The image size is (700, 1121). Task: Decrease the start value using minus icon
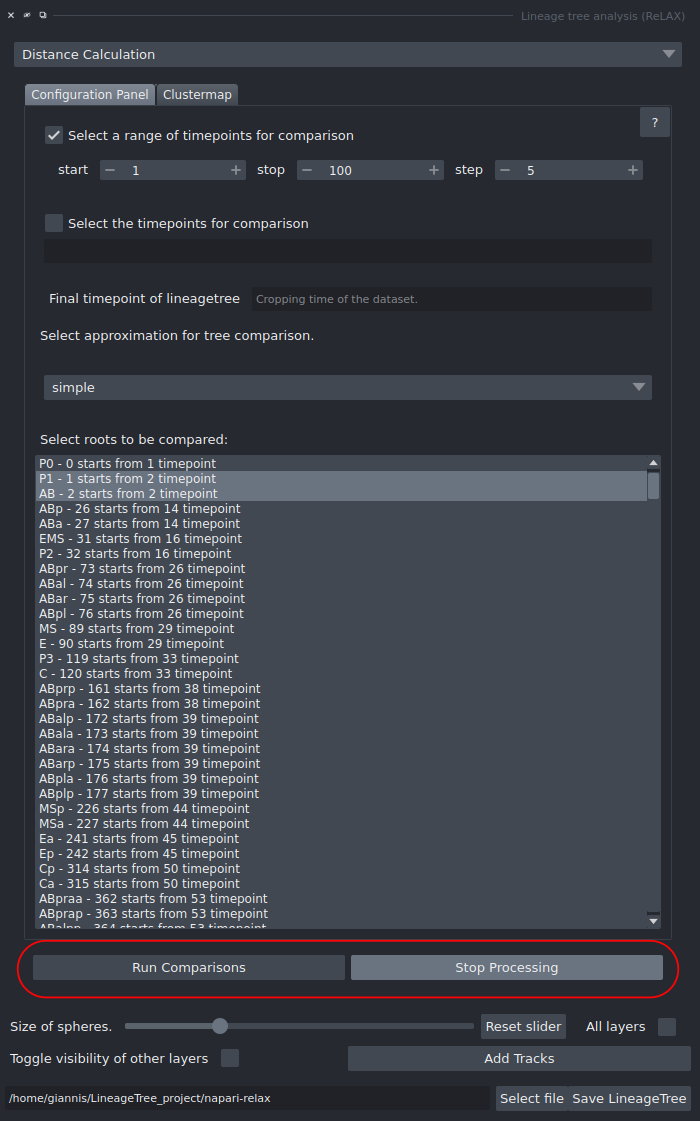[110, 169]
